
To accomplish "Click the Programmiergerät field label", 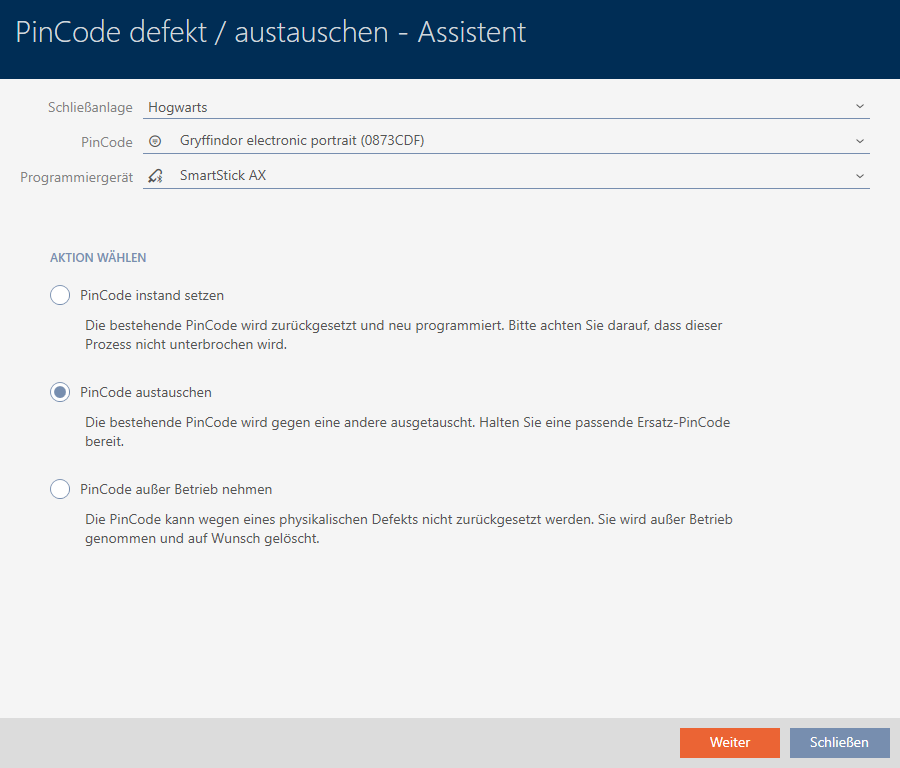I will point(77,177).
